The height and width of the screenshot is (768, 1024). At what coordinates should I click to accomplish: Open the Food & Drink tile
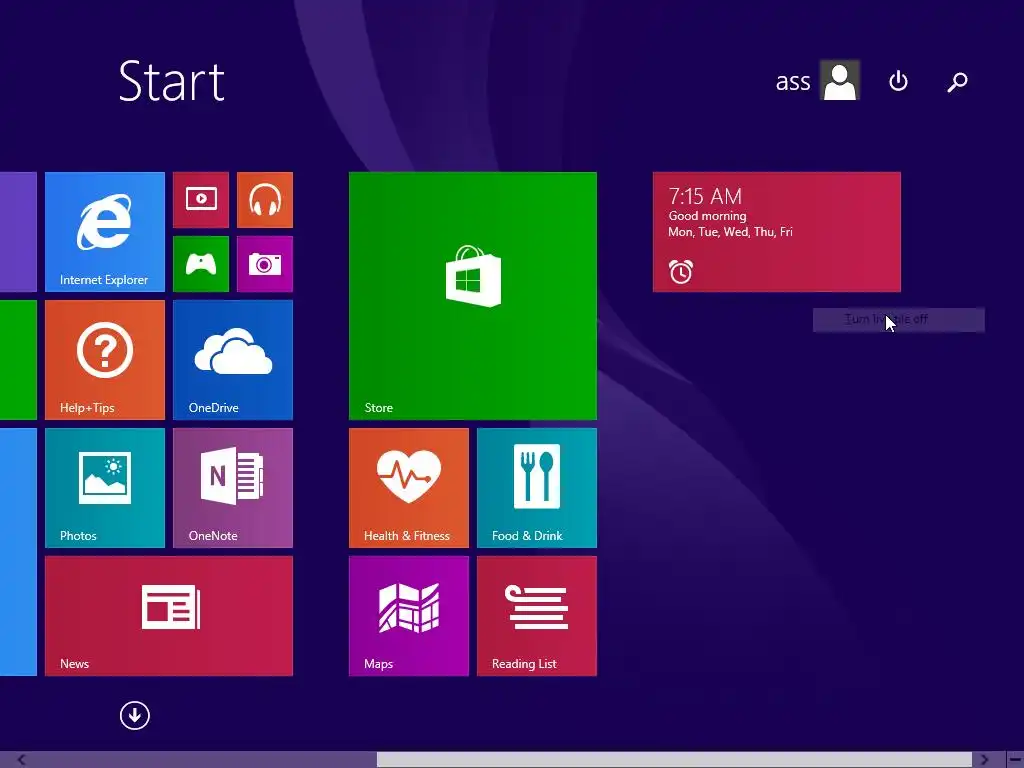(537, 488)
